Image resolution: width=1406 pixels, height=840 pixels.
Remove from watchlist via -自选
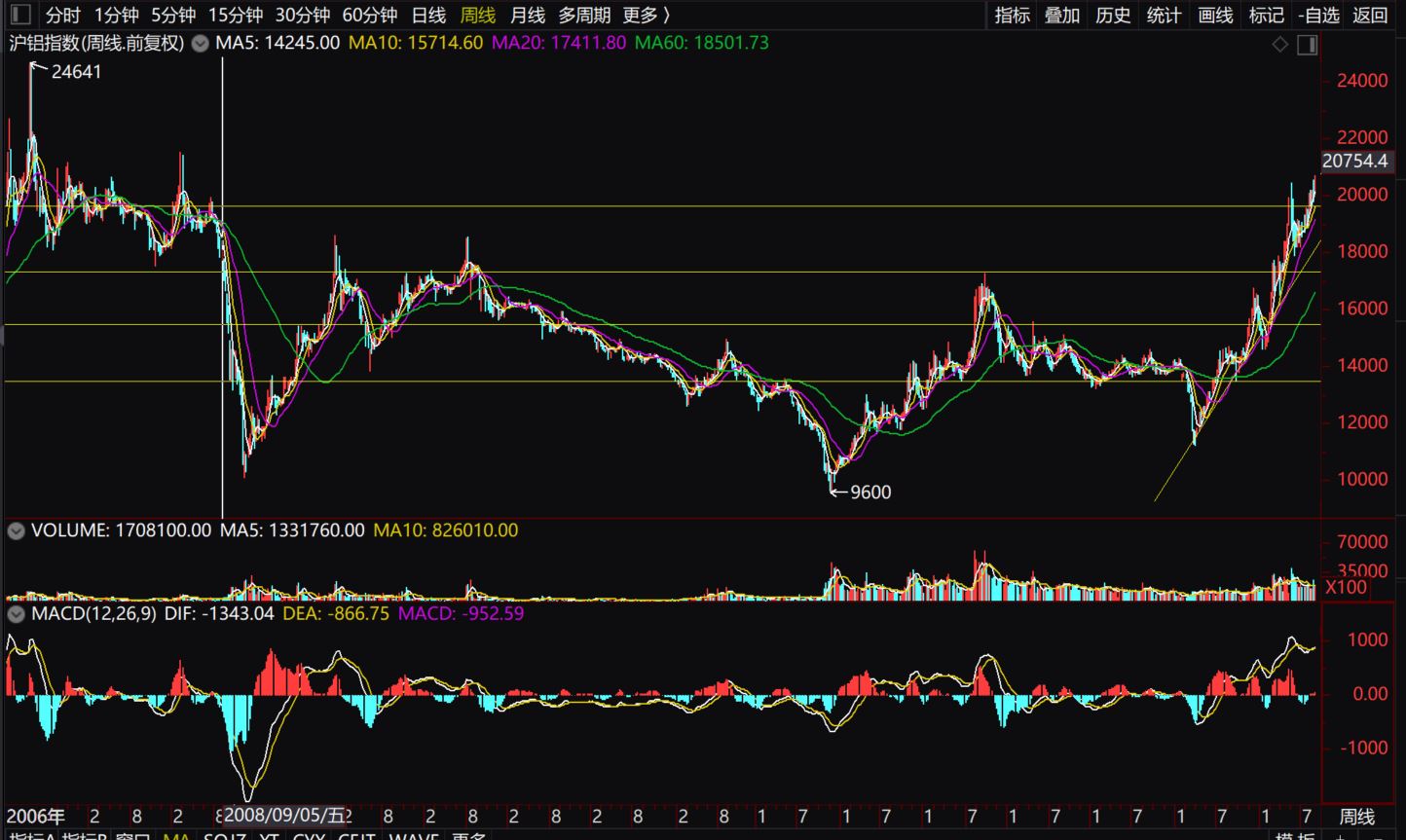coord(1318,15)
